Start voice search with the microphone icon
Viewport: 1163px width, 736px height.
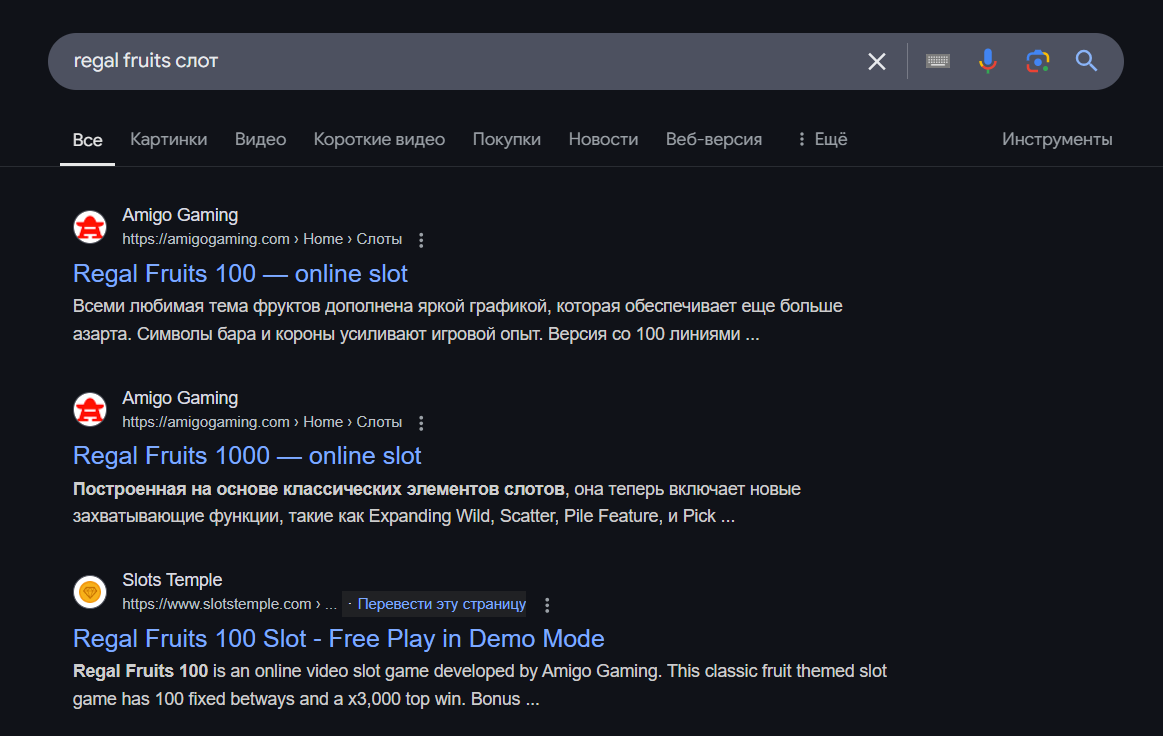tap(987, 61)
